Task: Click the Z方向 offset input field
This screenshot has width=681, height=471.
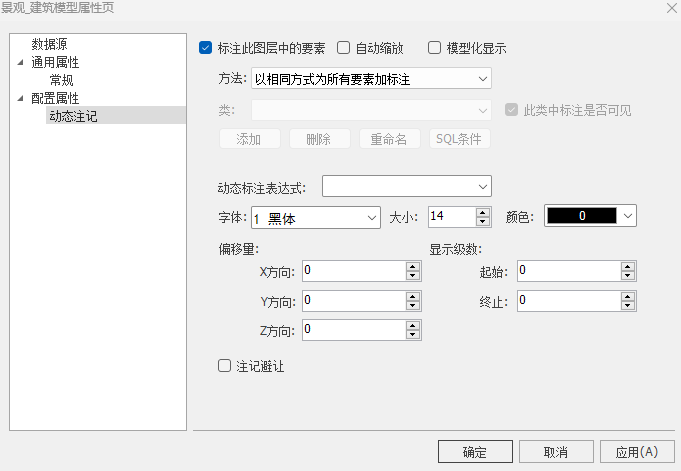Action: click(353, 329)
